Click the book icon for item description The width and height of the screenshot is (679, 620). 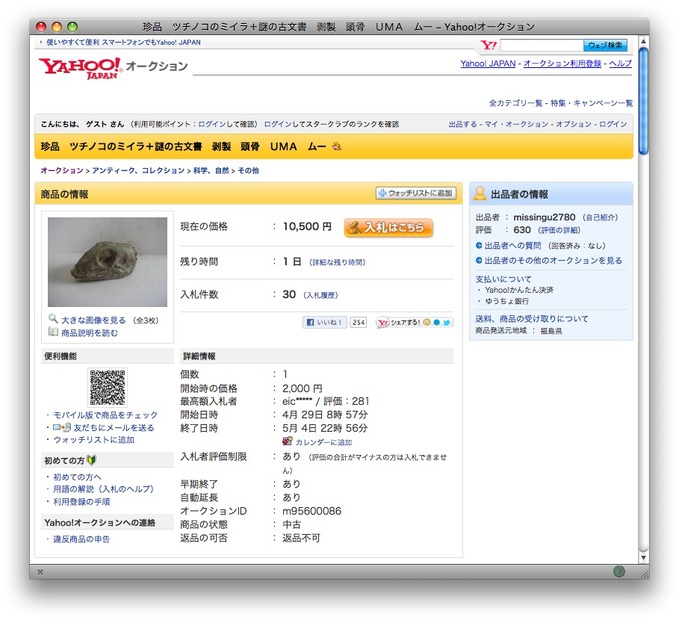[x=53, y=332]
